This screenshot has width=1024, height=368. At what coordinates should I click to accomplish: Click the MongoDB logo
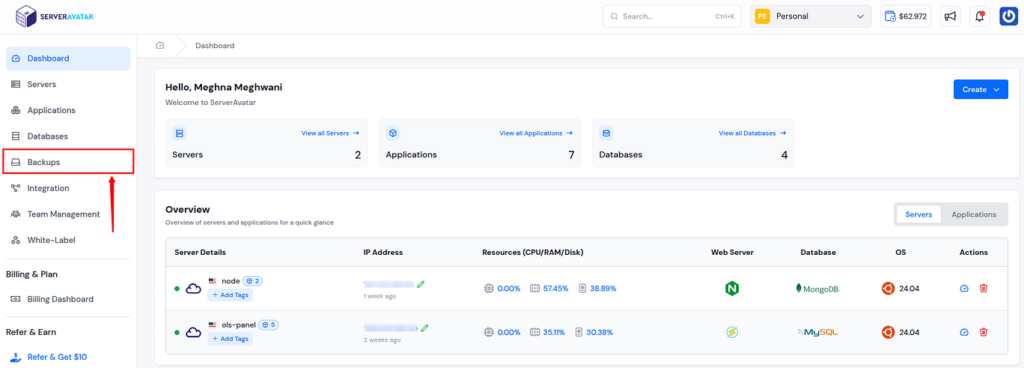coord(817,288)
